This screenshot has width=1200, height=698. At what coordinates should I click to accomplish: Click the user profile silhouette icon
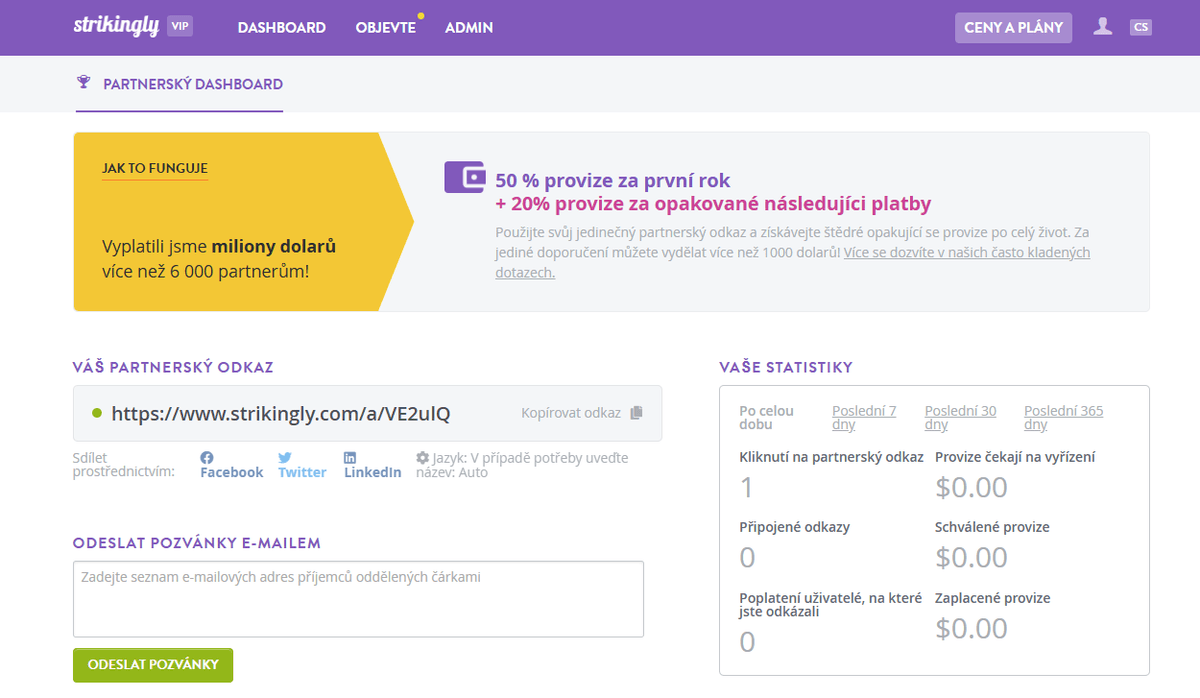pos(1102,27)
